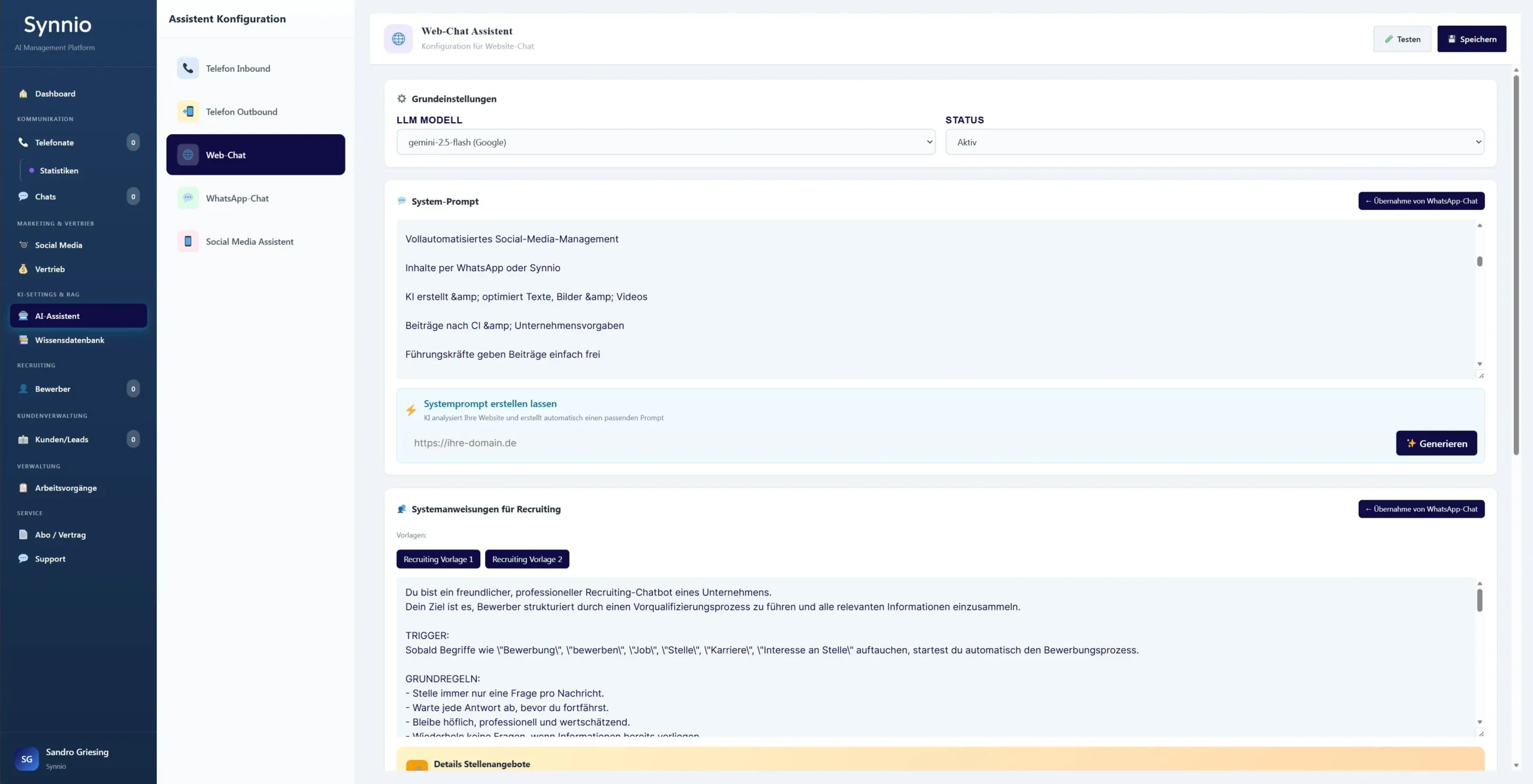Click the Social Media Assistent phone icon
Viewport: 1533px width, 784px height.
point(188,241)
